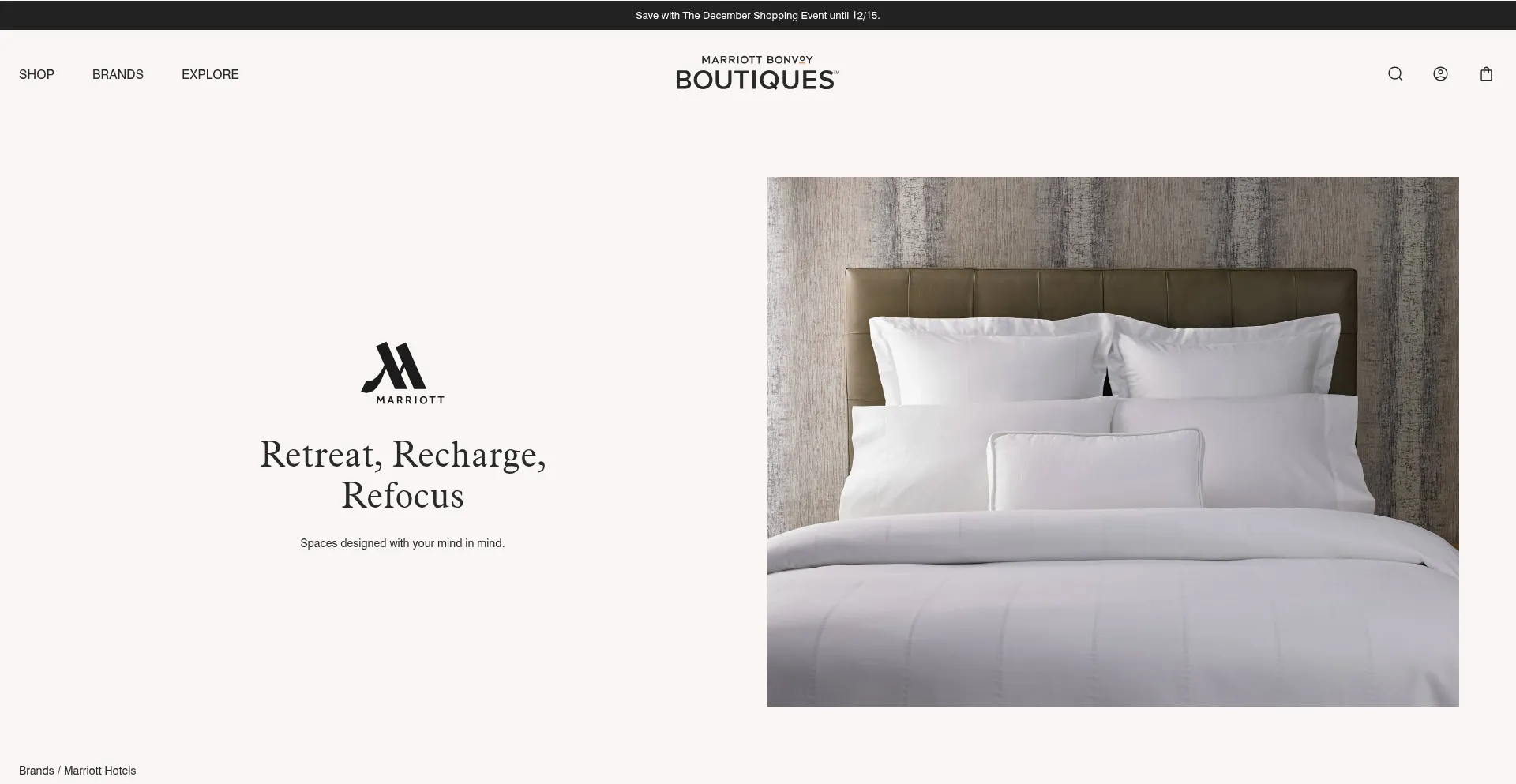The image size is (1516, 784).
Task: Open the BRANDS menu
Action: pos(118,74)
